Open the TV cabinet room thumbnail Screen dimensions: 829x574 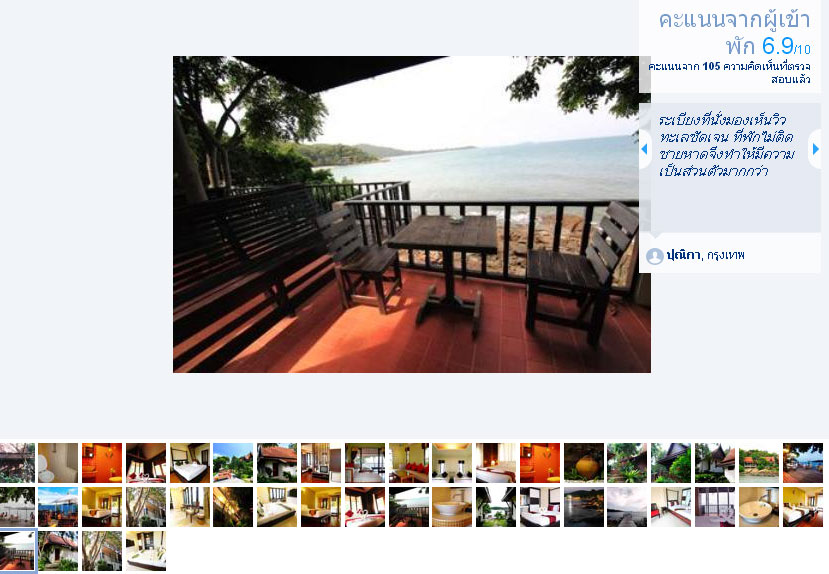pyautogui.click(x=321, y=462)
